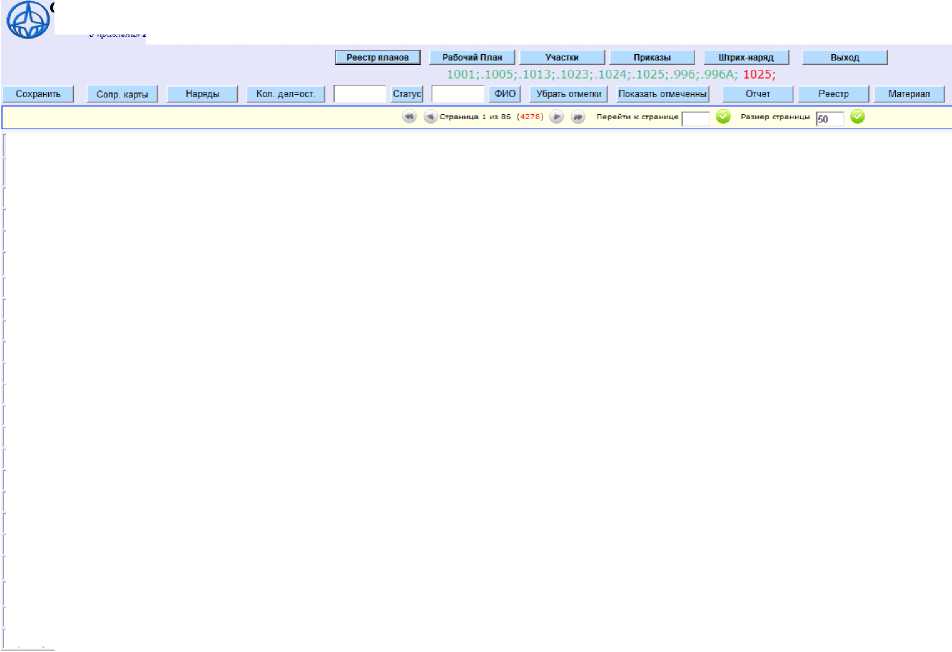This screenshot has width=952, height=652.
Task: Click the red (4276) record count
Action: (530, 117)
